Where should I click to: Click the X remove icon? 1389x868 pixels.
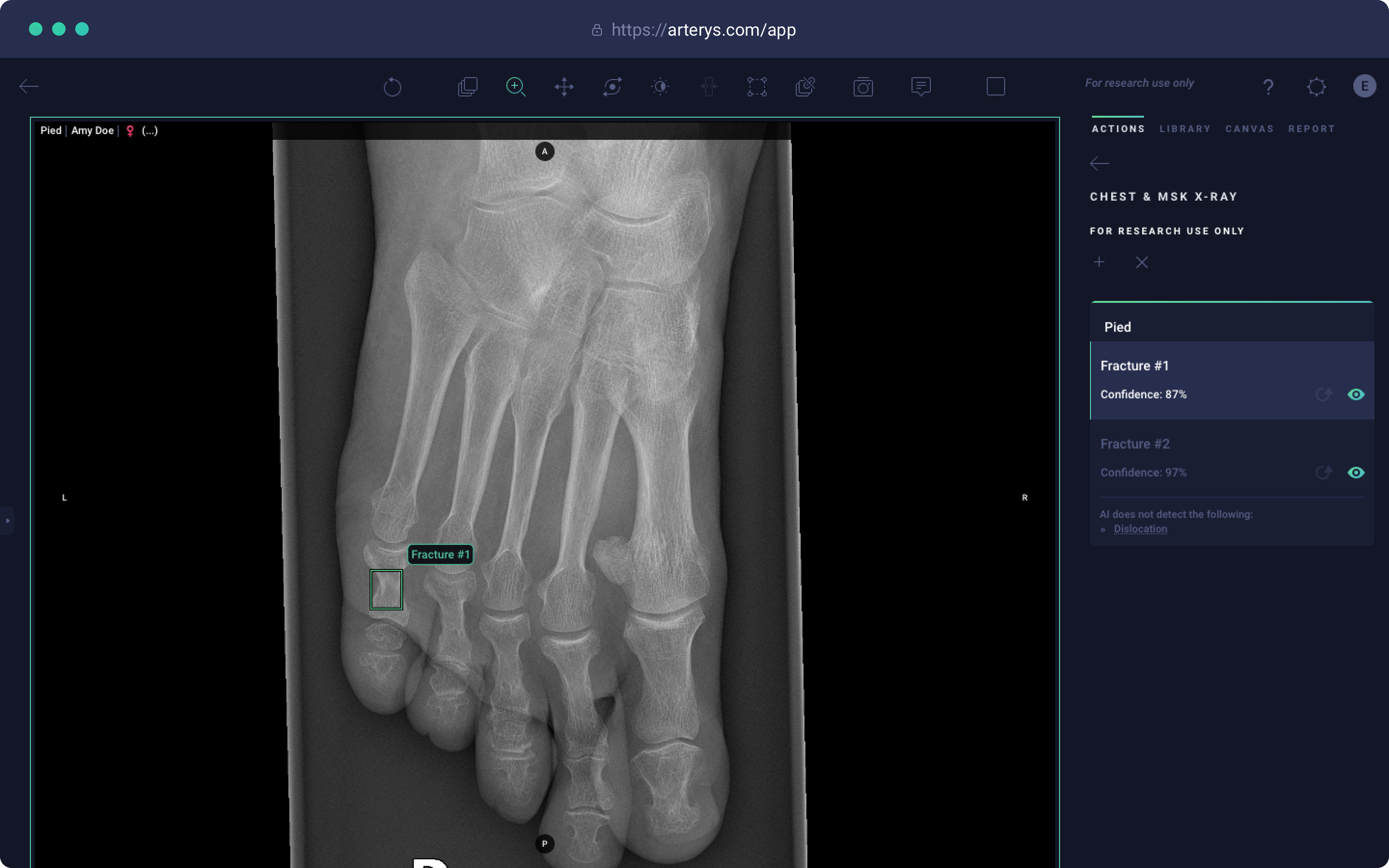(x=1142, y=262)
